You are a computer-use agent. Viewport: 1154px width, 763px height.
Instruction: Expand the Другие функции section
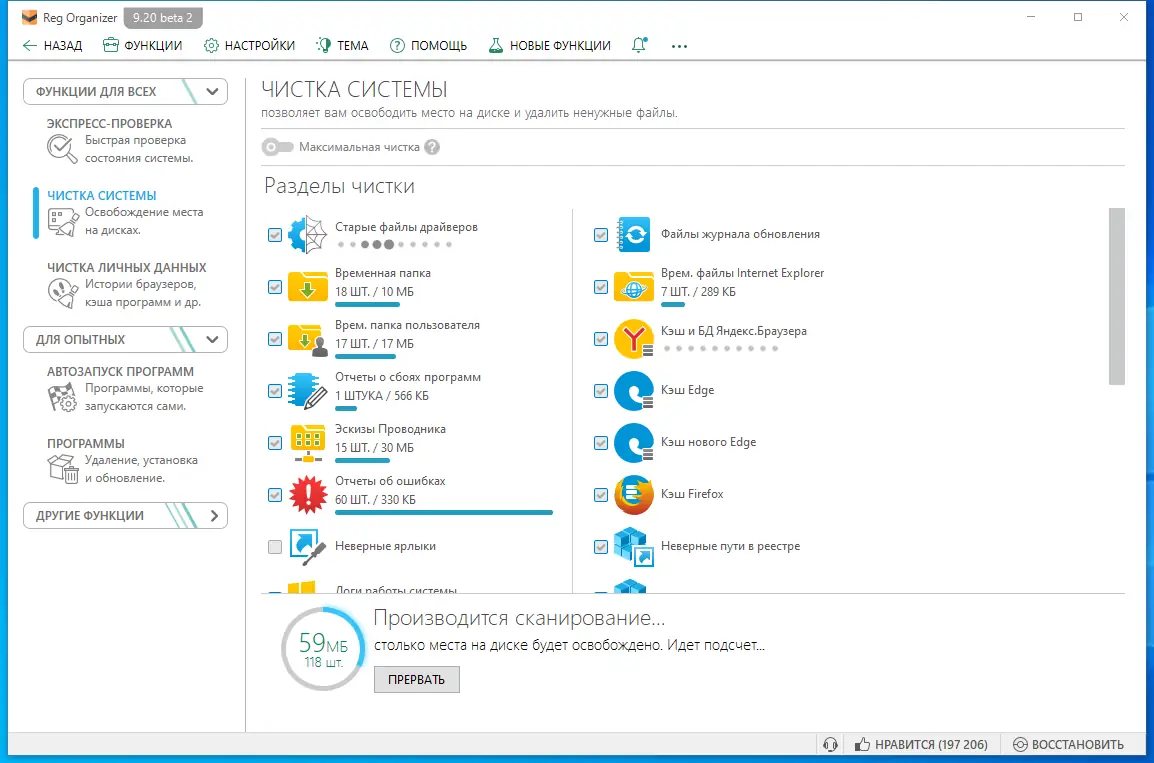(125, 515)
